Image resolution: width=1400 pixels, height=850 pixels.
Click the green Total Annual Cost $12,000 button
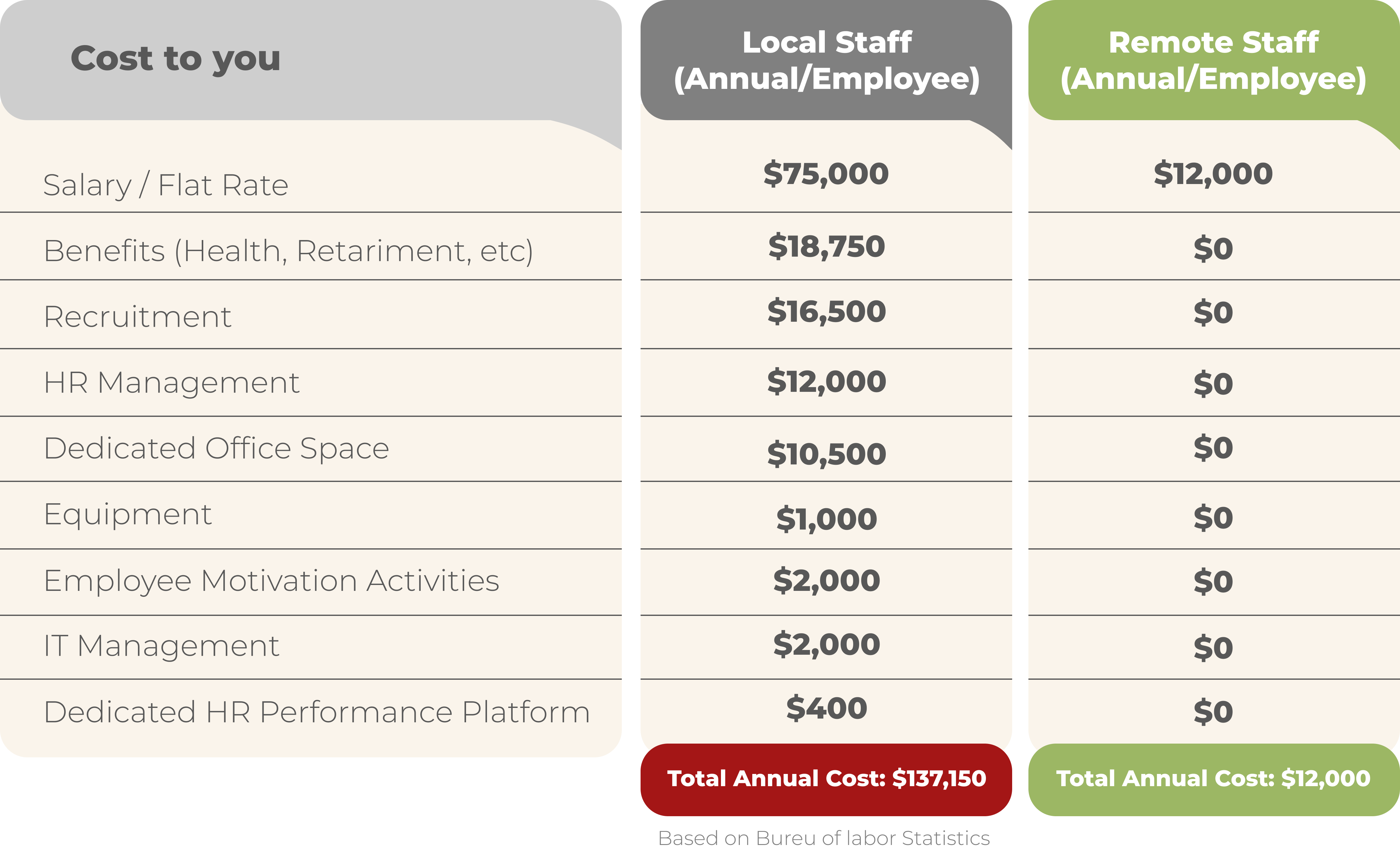[x=1214, y=780]
